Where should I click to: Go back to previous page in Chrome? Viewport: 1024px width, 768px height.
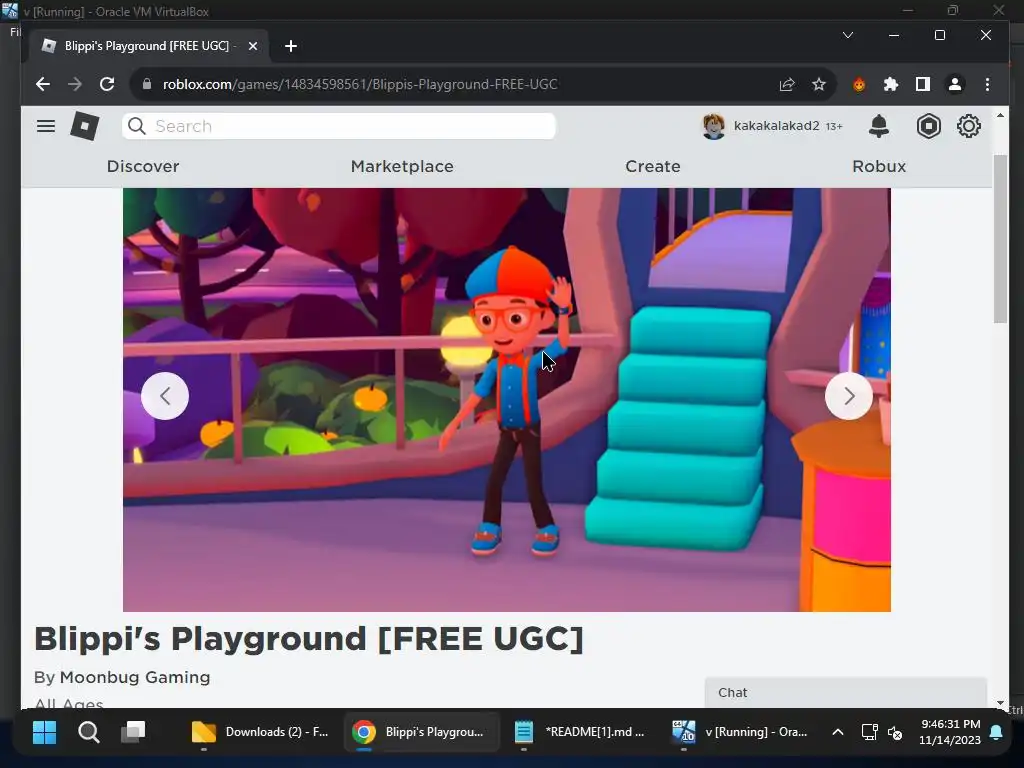[42, 84]
